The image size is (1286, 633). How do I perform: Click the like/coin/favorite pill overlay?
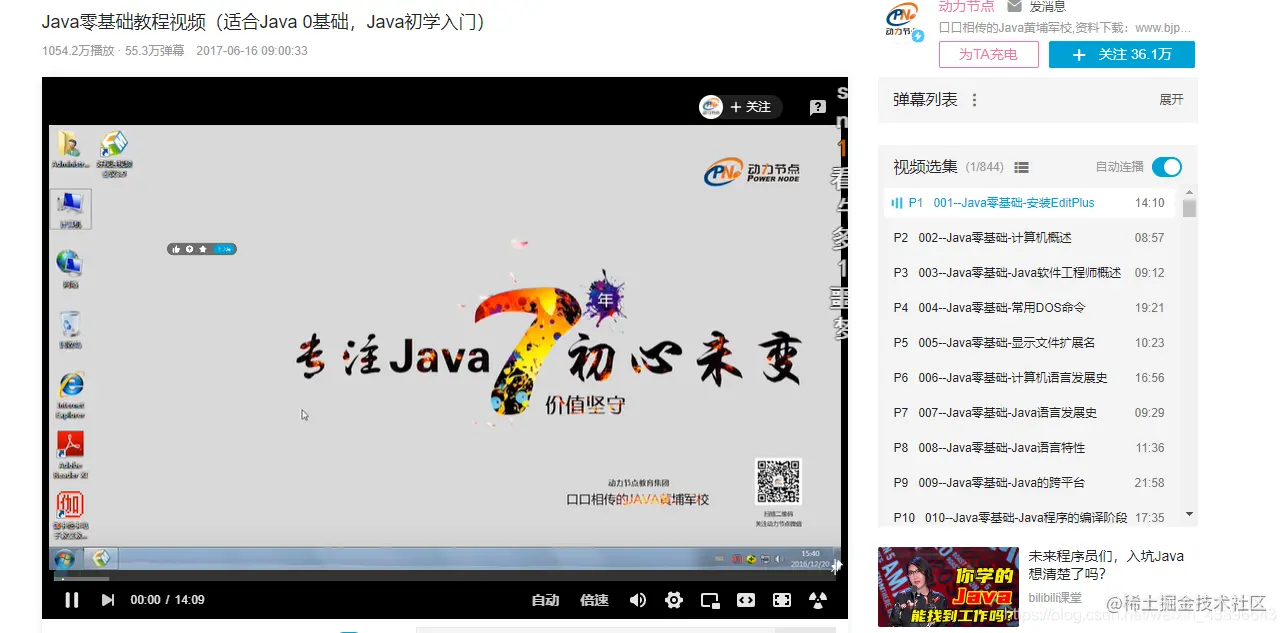202,248
